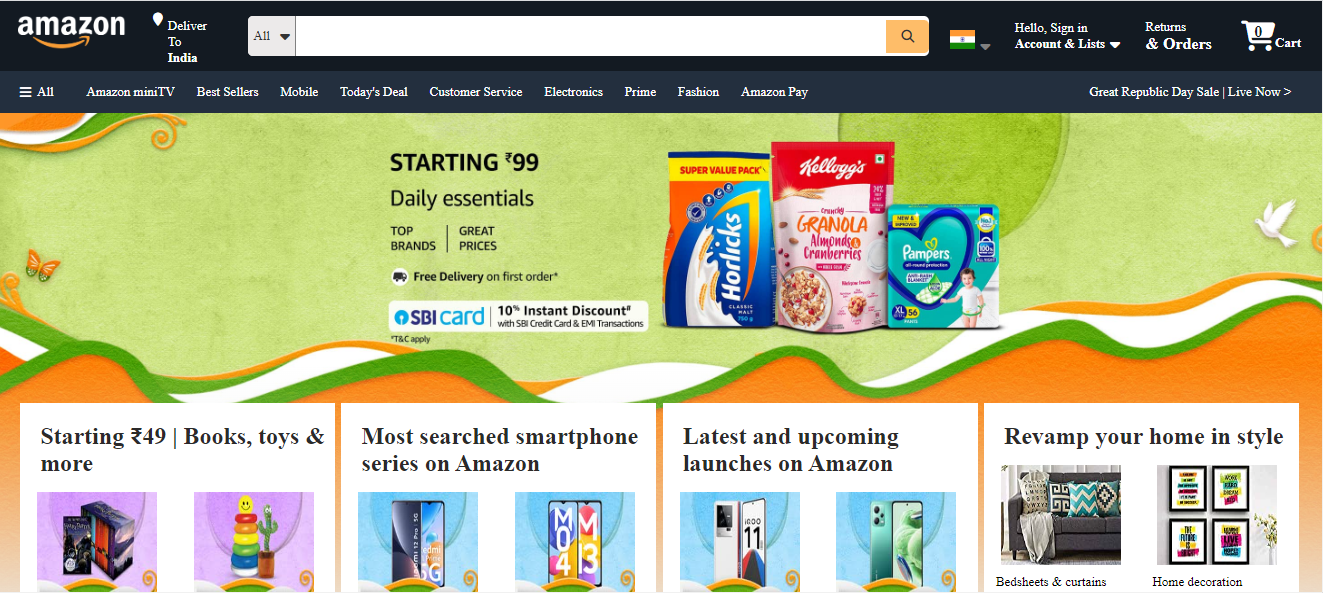Screen dimensions: 1323x593
Task: Open Best Sellers in navigation bar
Action: tap(227, 92)
